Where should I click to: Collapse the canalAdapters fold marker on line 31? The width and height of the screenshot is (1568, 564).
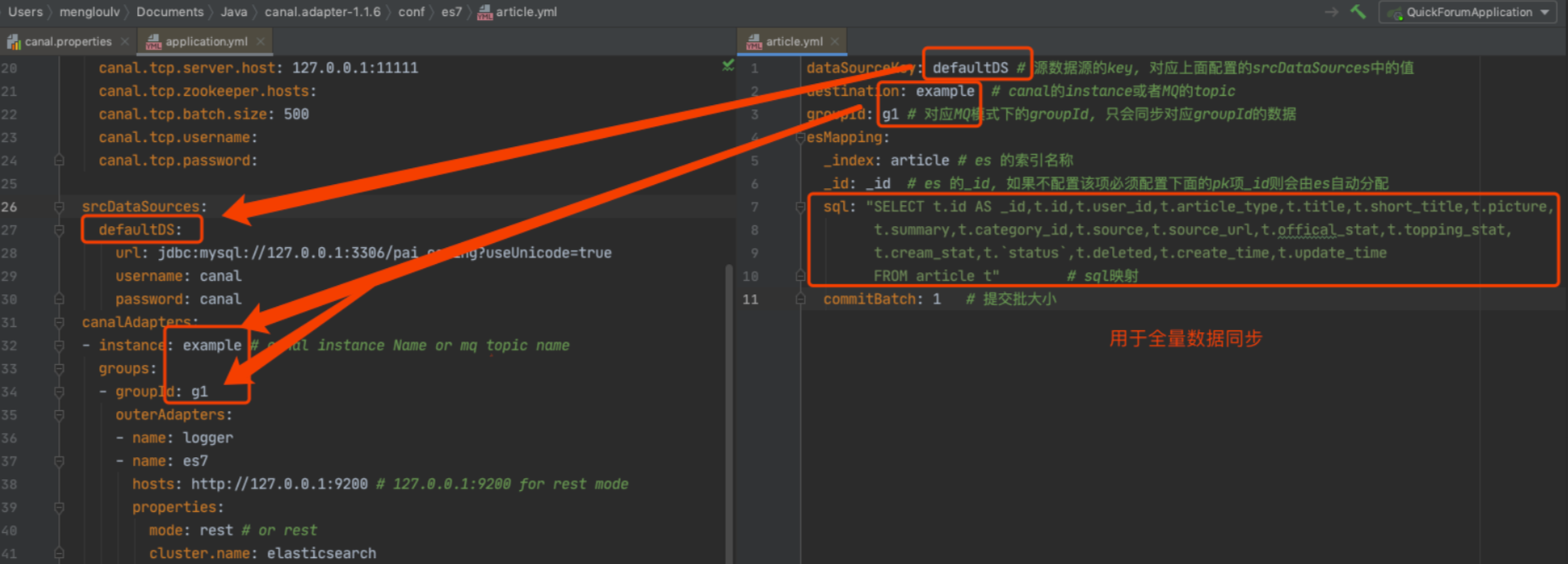[x=59, y=322]
